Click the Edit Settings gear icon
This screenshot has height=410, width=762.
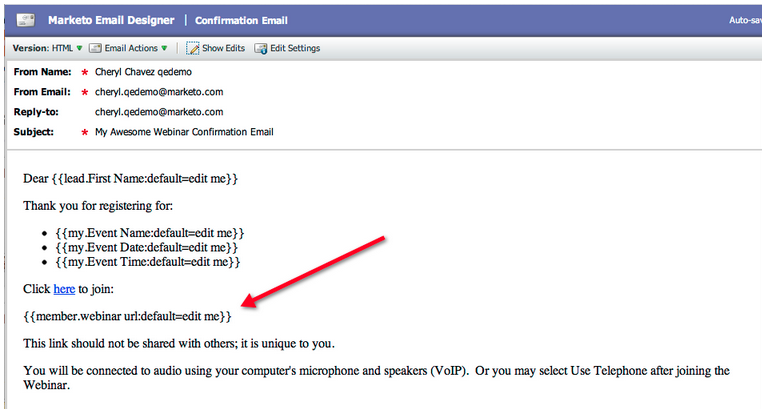click(x=261, y=49)
